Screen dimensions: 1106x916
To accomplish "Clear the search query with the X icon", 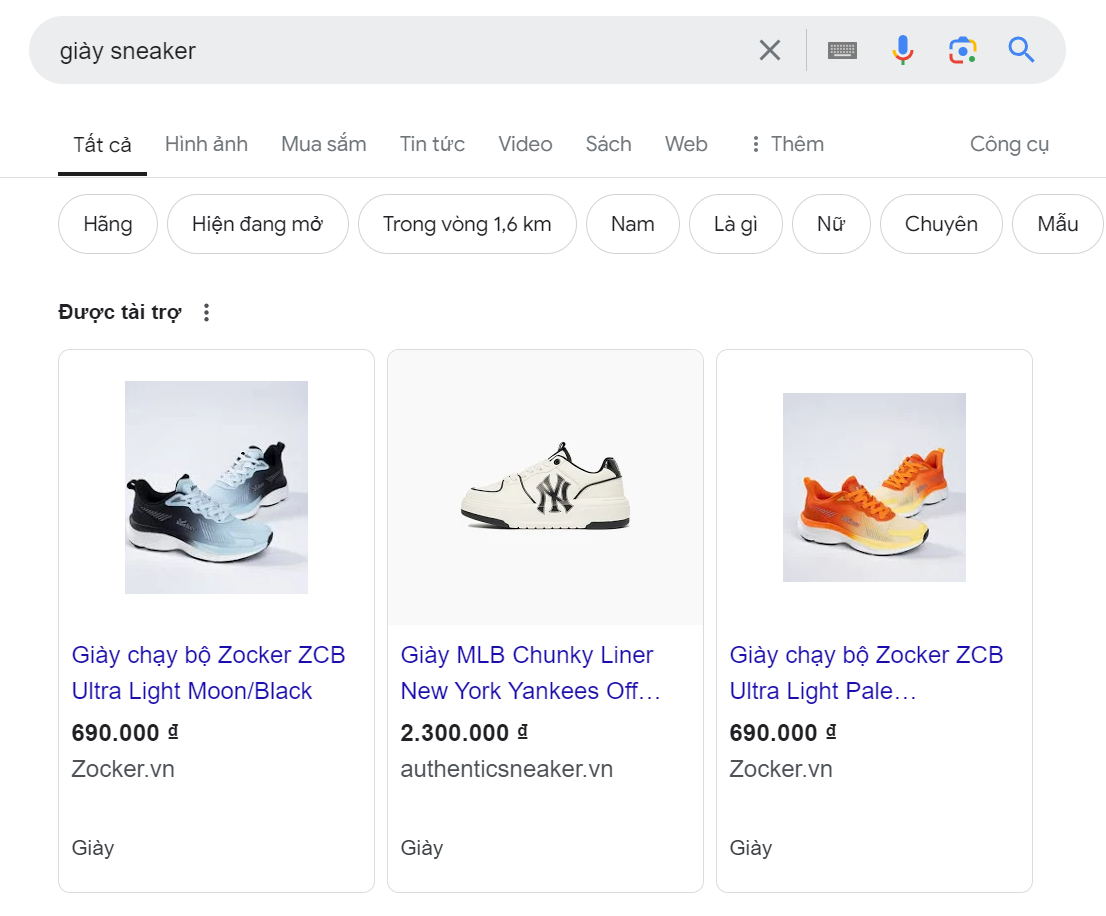I will pos(770,50).
